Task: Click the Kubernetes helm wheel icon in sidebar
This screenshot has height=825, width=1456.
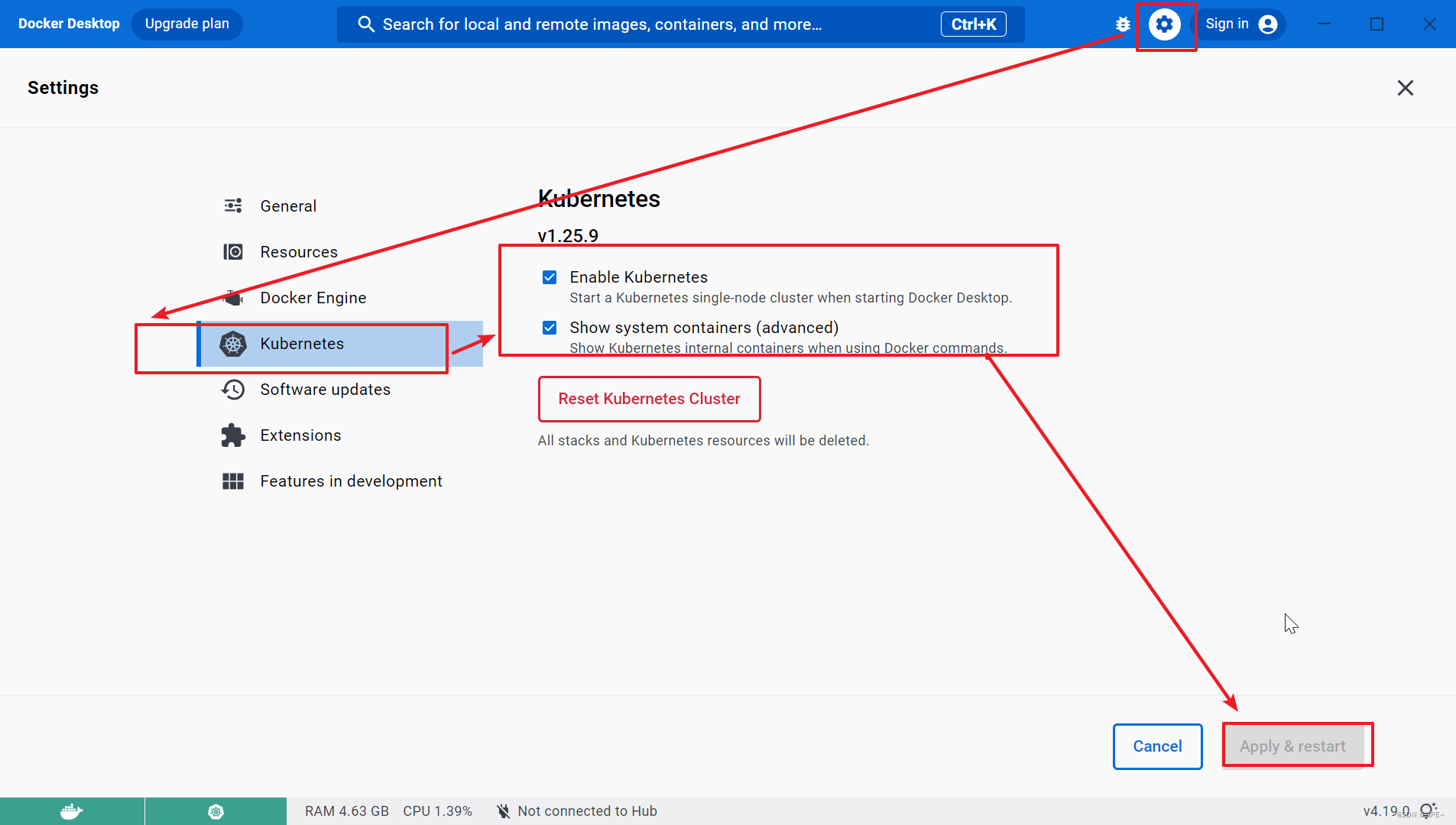Action: coord(233,344)
